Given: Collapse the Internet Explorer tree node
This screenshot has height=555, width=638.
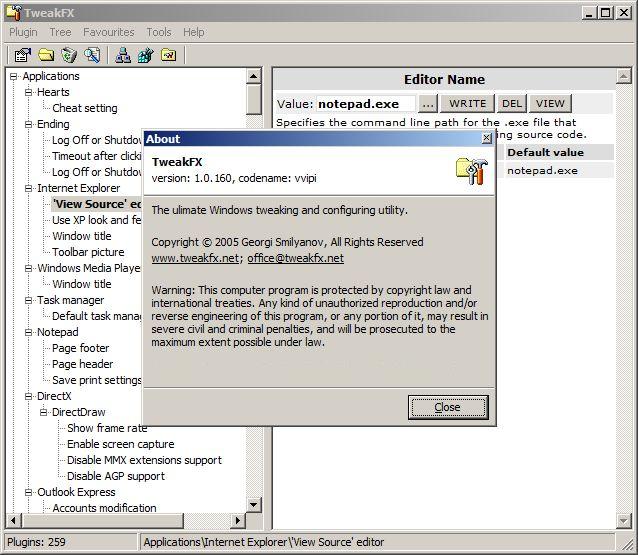Looking at the screenshot, I should click(28, 188).
